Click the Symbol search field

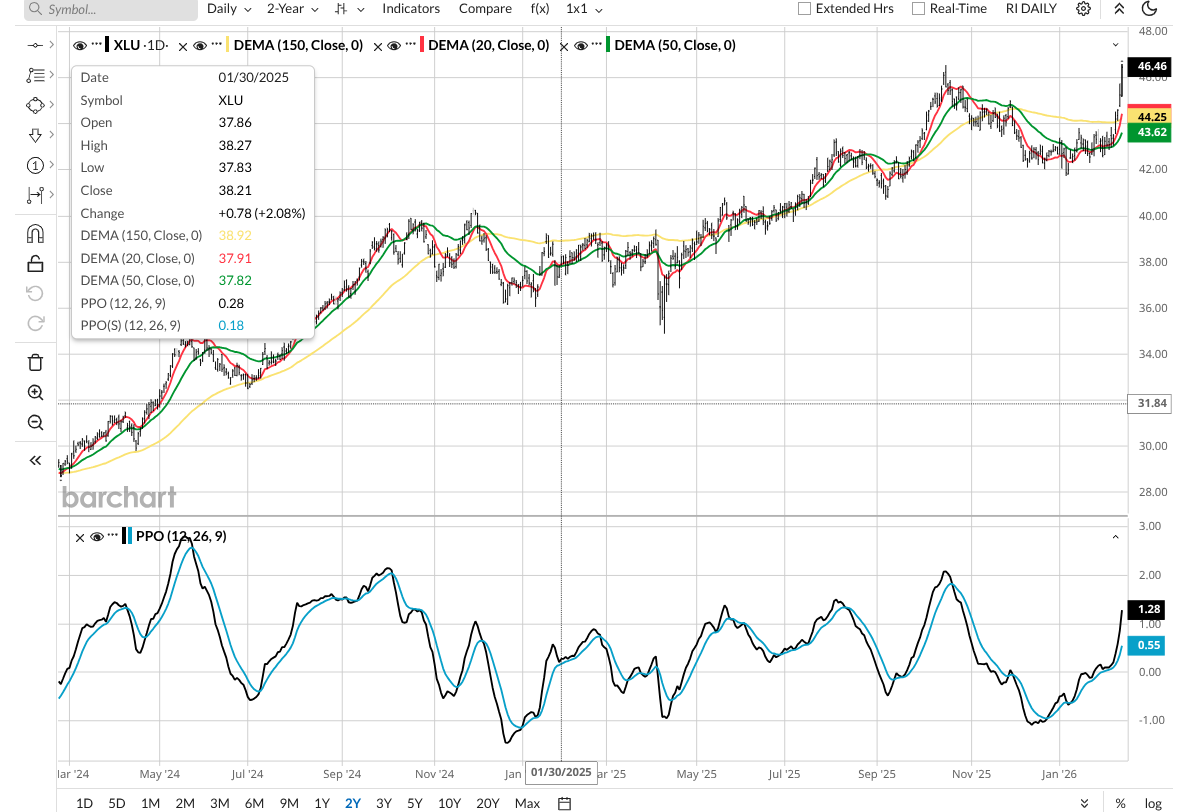(x=110, y=10)
